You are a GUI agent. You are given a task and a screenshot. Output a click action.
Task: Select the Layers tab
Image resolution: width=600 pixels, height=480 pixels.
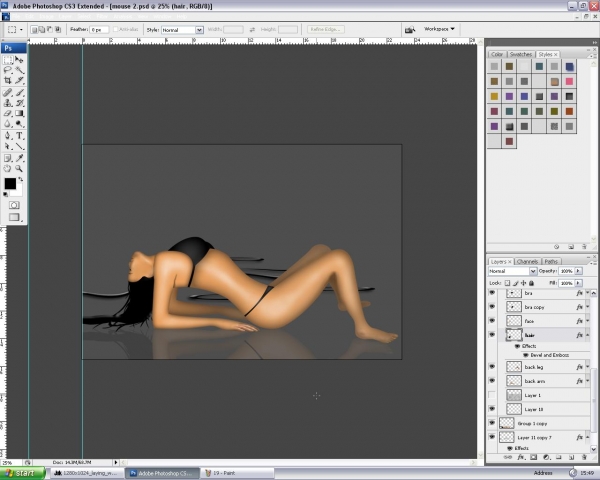(x=500, y=261)
